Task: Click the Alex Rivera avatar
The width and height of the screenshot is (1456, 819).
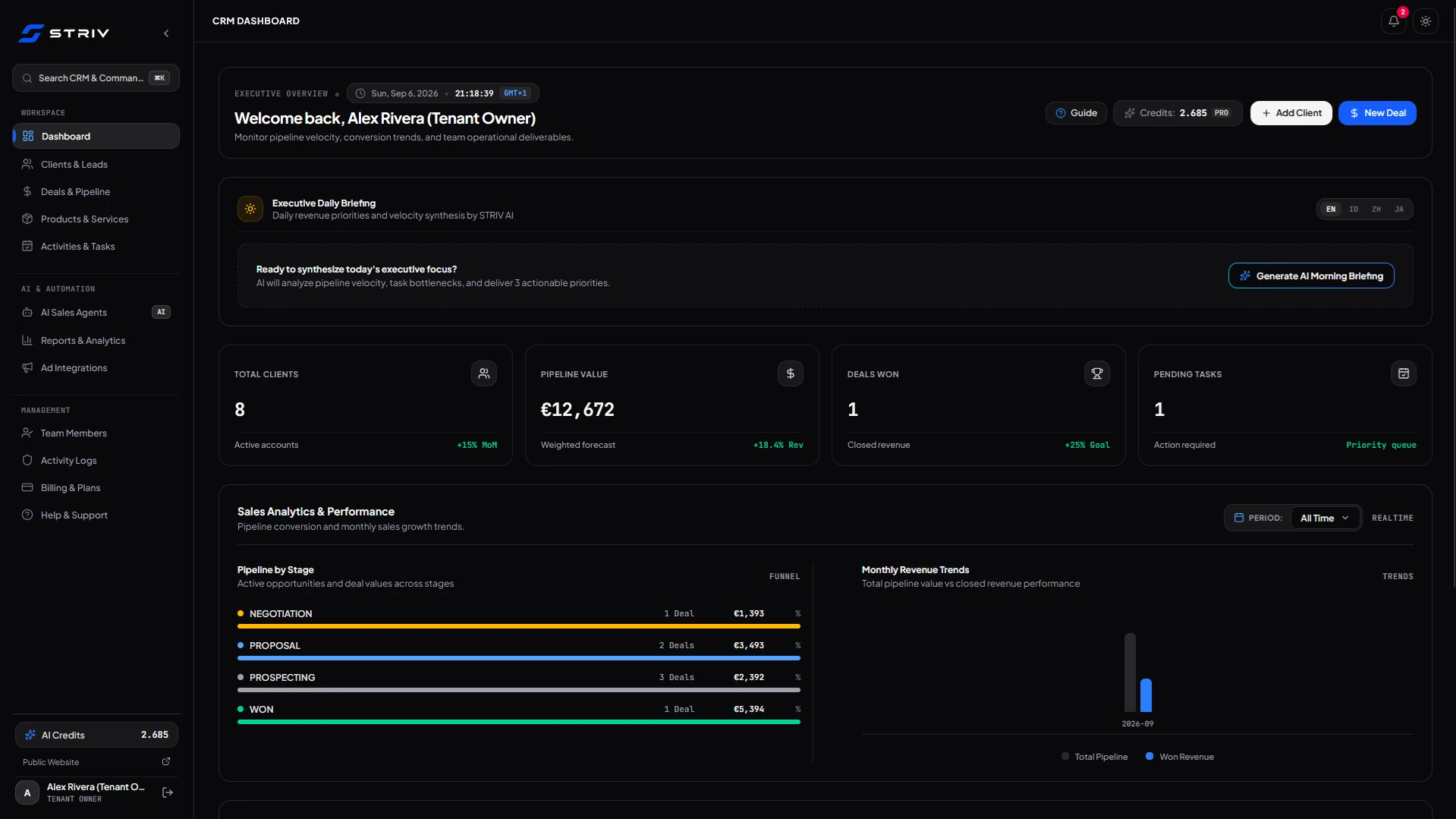Action: point(27,793)
